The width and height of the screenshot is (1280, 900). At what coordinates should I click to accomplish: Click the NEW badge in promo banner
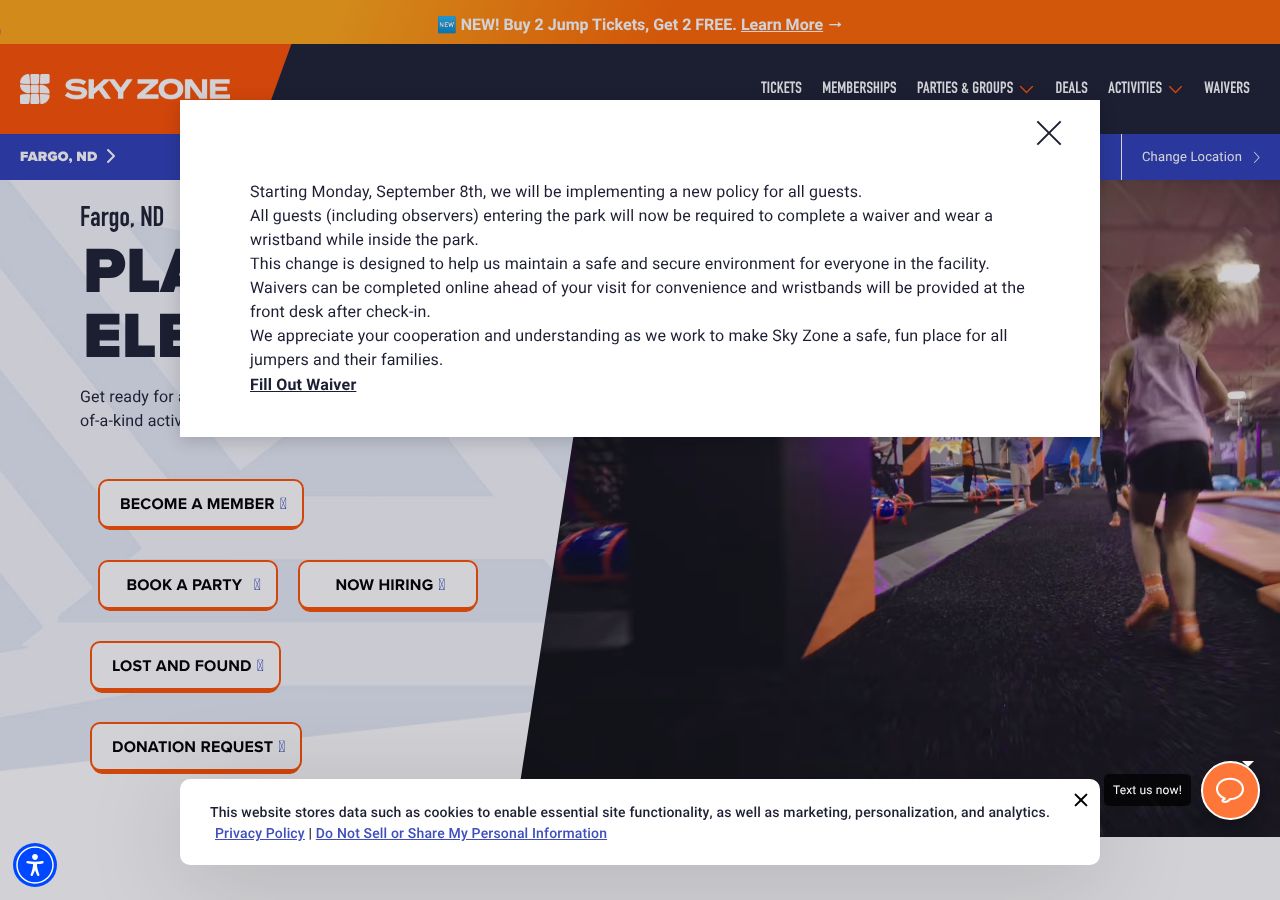point(447,24)
